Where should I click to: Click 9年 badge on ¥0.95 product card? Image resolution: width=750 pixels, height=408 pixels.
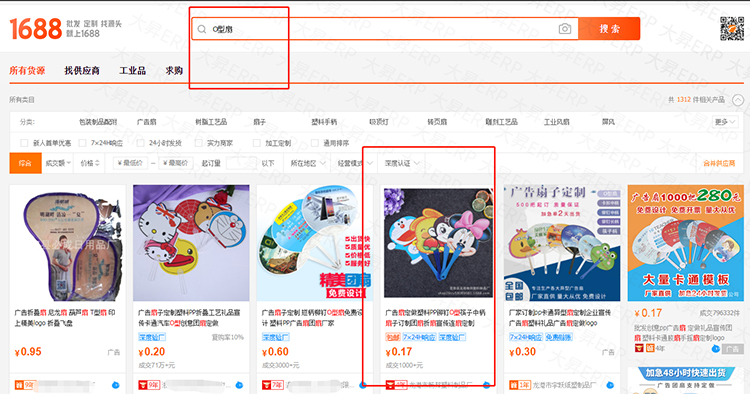point(24,385)
